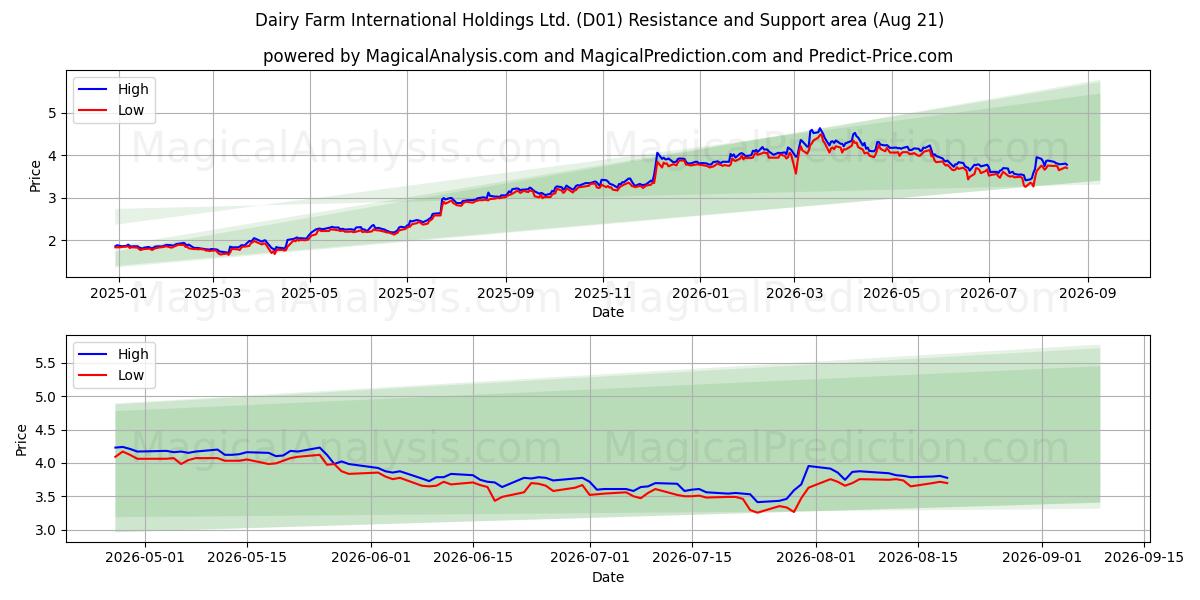Image resolution: width=1200 pixels, height=600 pixels.
Task: Click the '2026-06-01' x-axis label in the bottom chart
Action: tap(371, 559)
